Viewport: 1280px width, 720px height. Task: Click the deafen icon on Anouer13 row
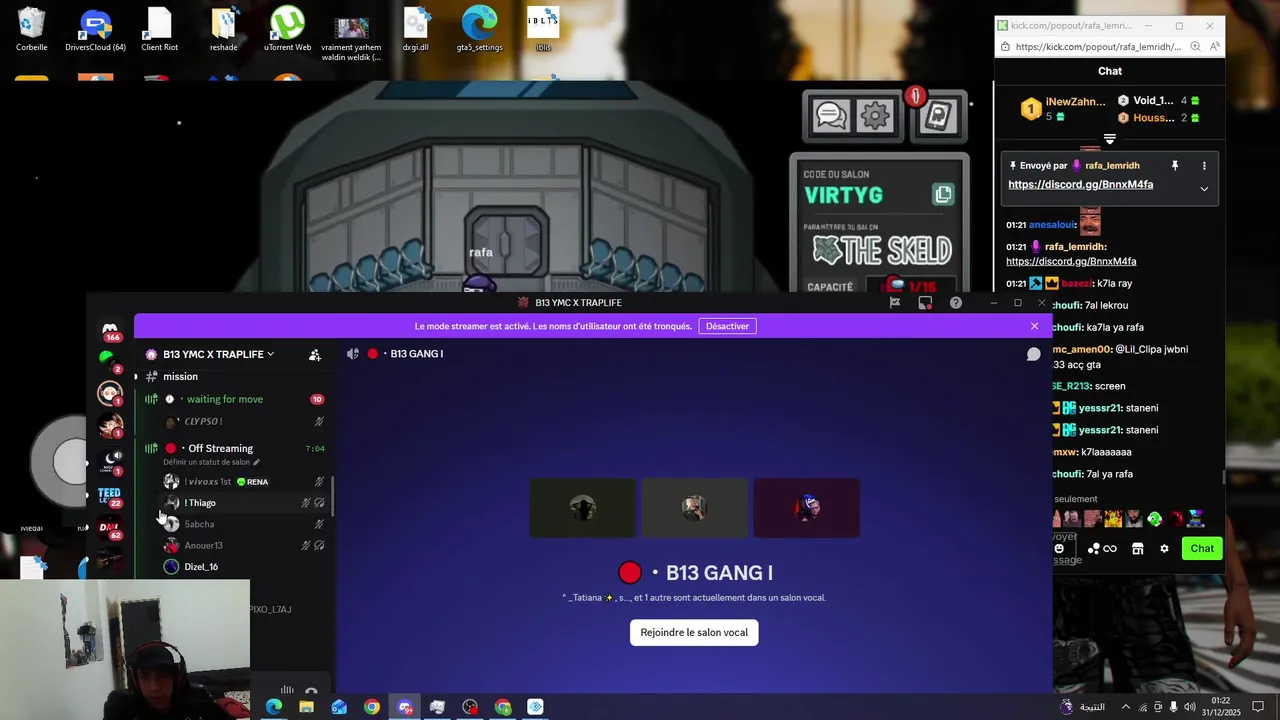pos(320,546)
